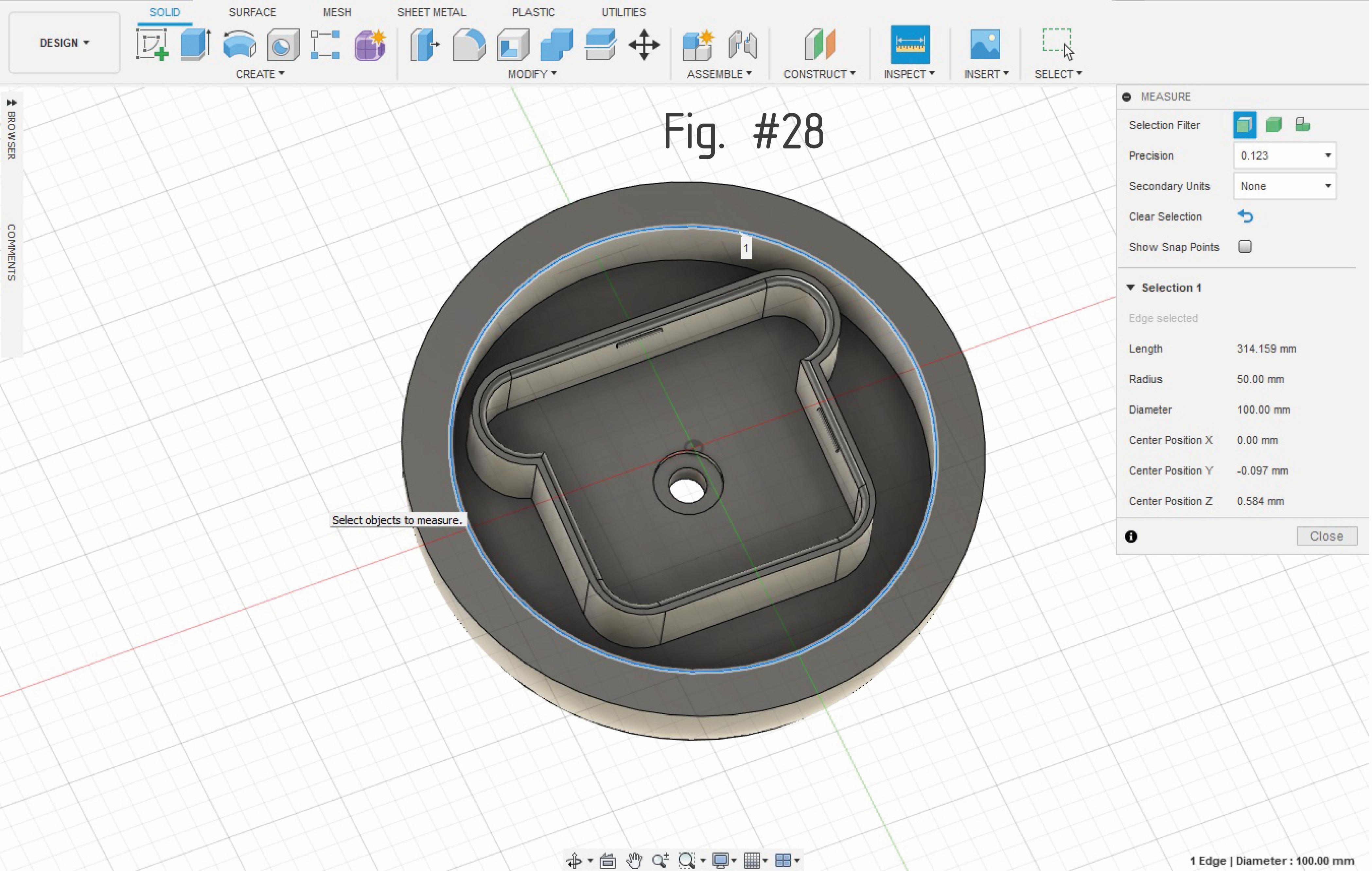
Task: Open the Secondary Units dropdown
Action: [x=1285, y=186]
